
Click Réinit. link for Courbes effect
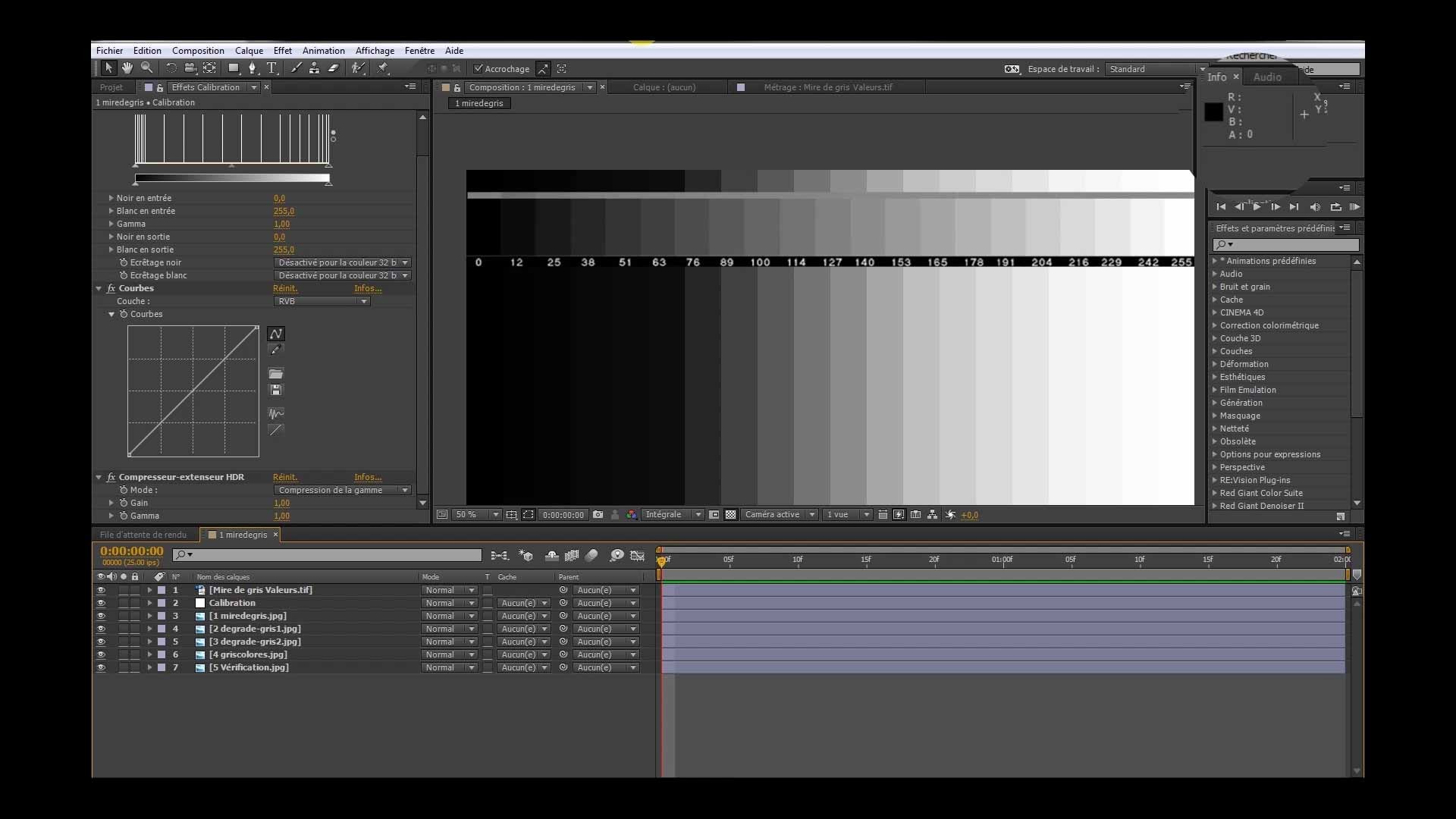point(285,288)
